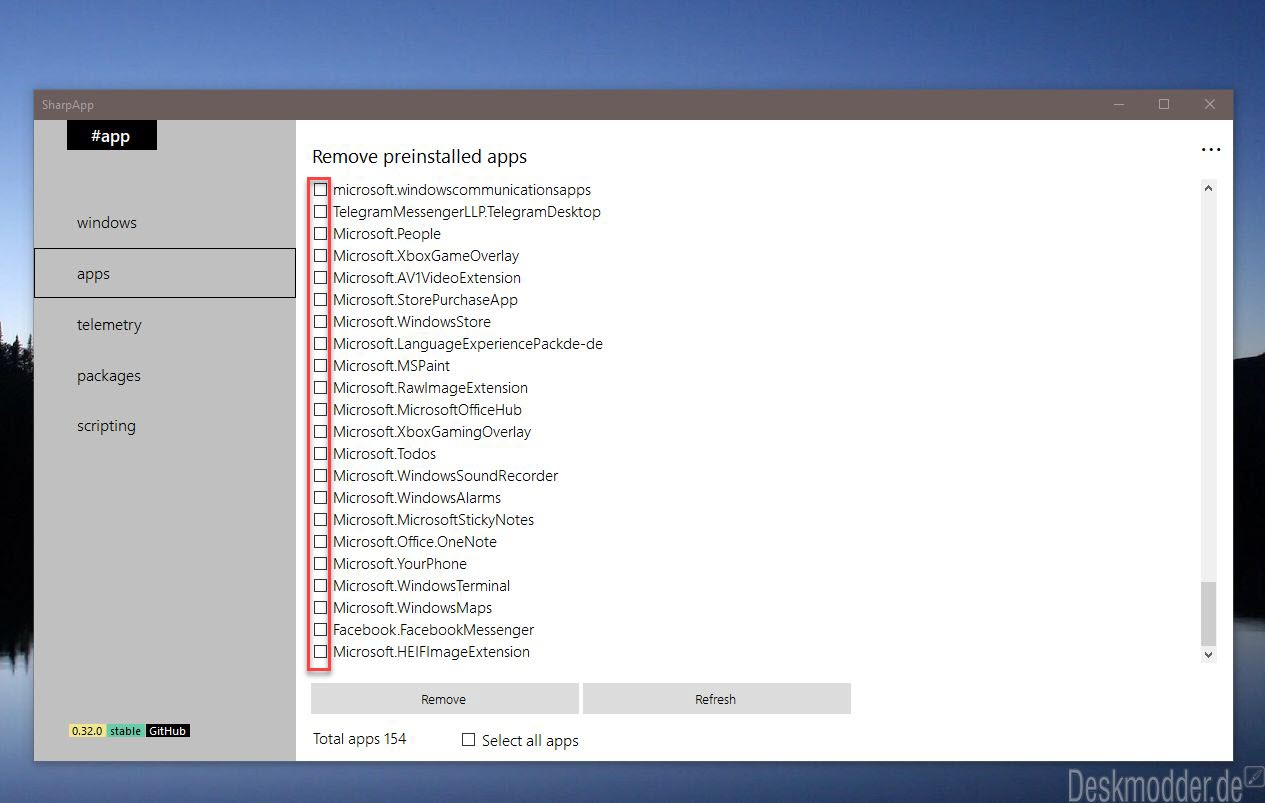
Task: Open the GitHub badge link
Action: coord(167,731)
